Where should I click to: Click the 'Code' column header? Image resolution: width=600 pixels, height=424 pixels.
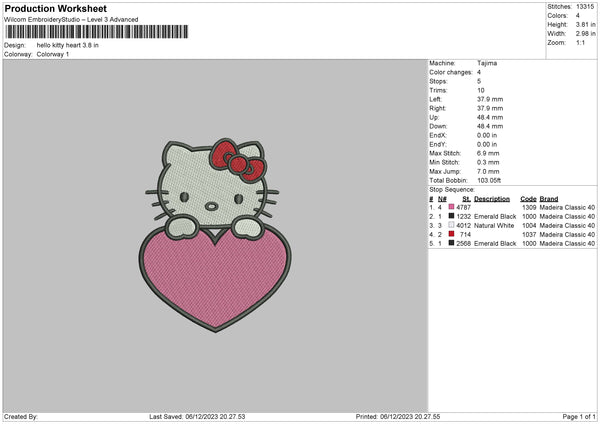(528, 199)
